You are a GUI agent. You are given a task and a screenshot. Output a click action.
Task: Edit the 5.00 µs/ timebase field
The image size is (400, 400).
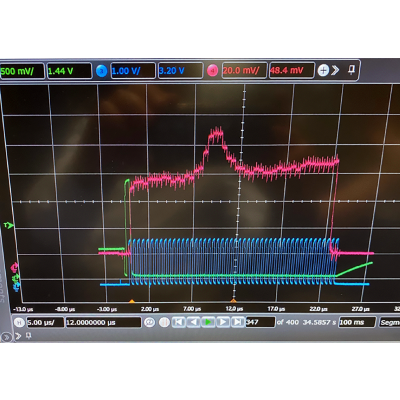45,322
